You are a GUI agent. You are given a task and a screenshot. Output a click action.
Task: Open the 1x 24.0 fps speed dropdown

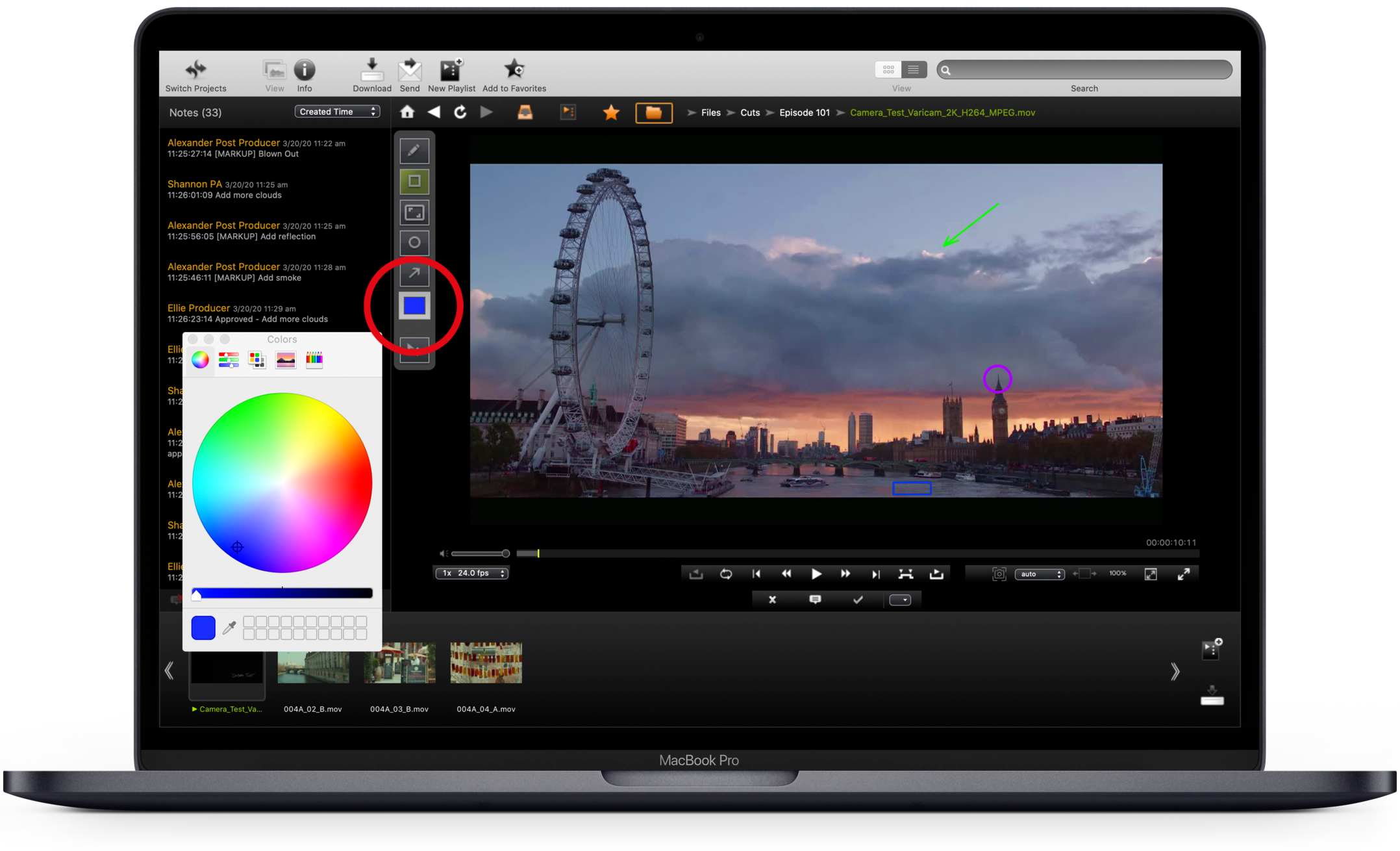471,573
